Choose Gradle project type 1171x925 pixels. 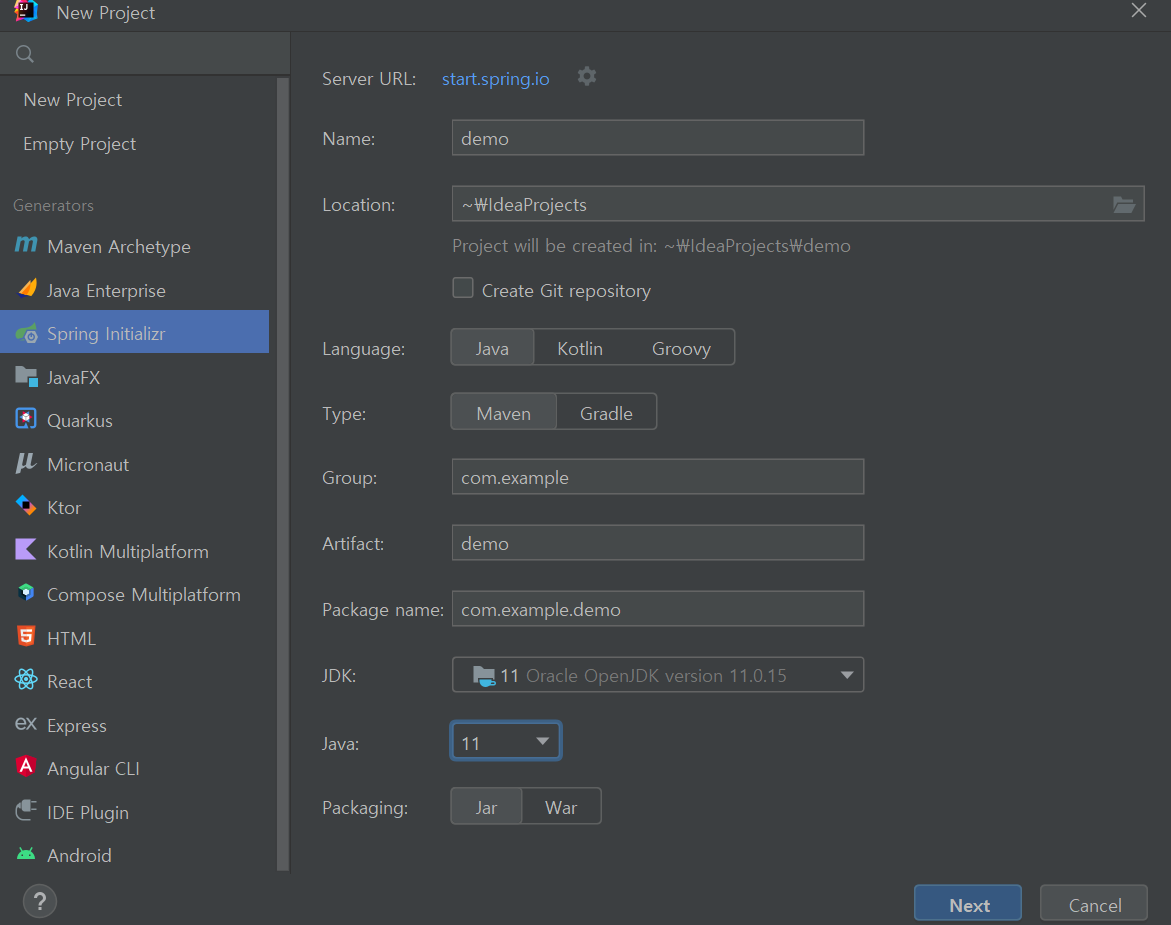pos(606,413)
